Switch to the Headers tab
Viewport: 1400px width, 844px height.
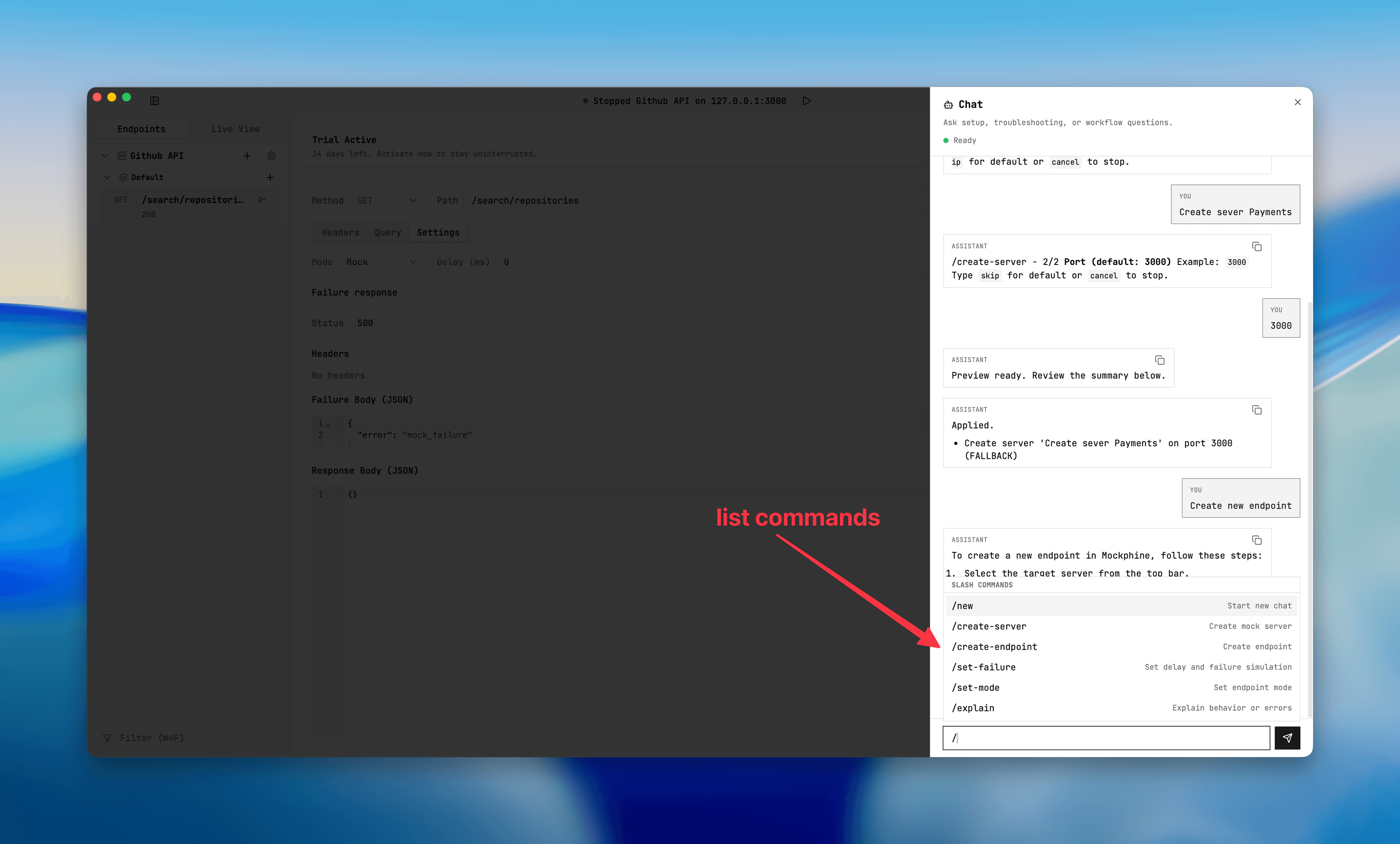point(340,232)
